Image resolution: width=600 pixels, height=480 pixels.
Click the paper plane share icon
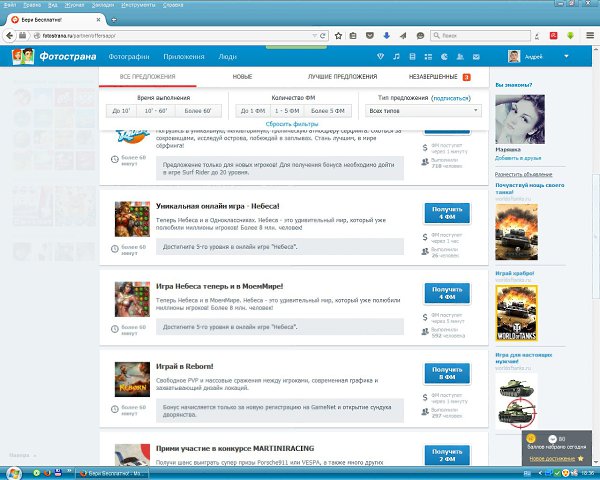tap(403, 36)
